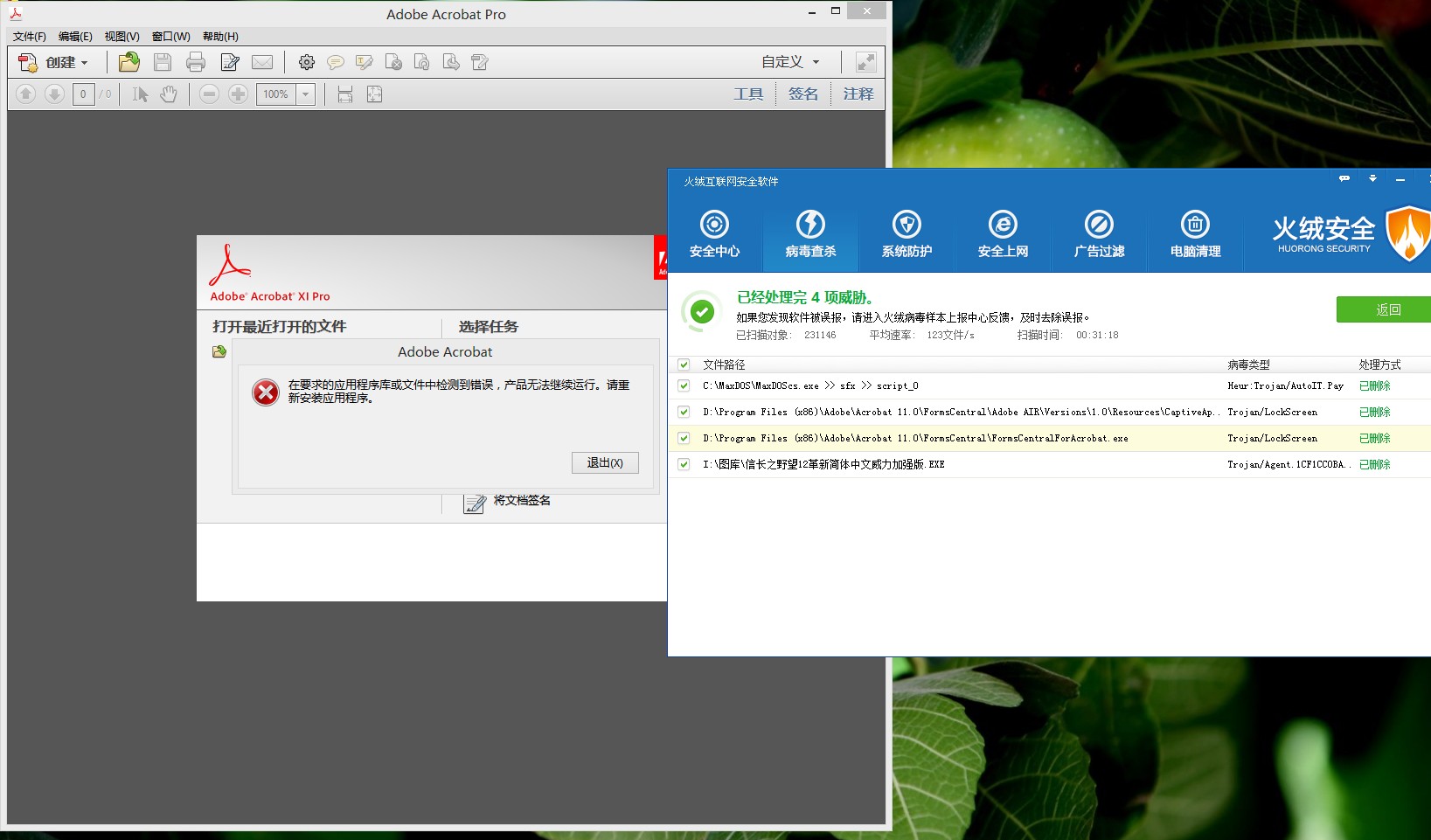Open the 编辑(E) menu
This screenshot has width=1431, height=840.
(x=75, y=37)
